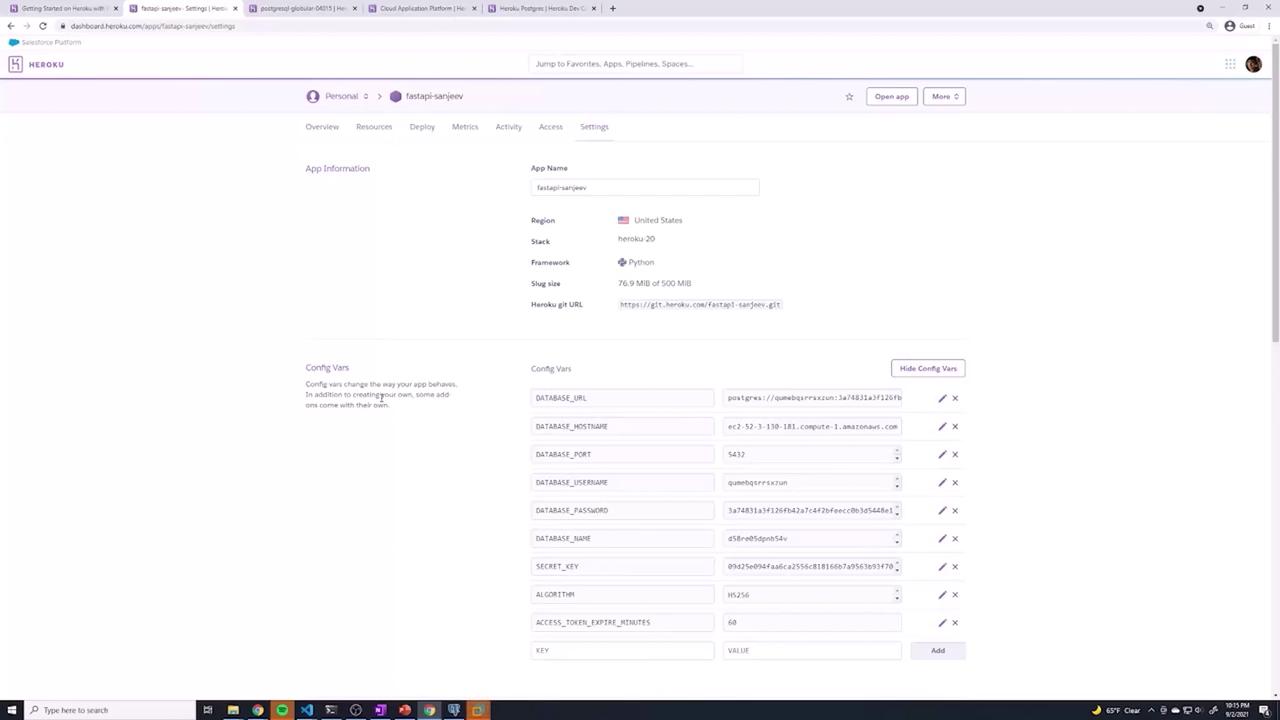The height and width of the screenshot is (720, 1280).
Task: Expand the DATABASE_NAME value field
Action: click(897, 538)
